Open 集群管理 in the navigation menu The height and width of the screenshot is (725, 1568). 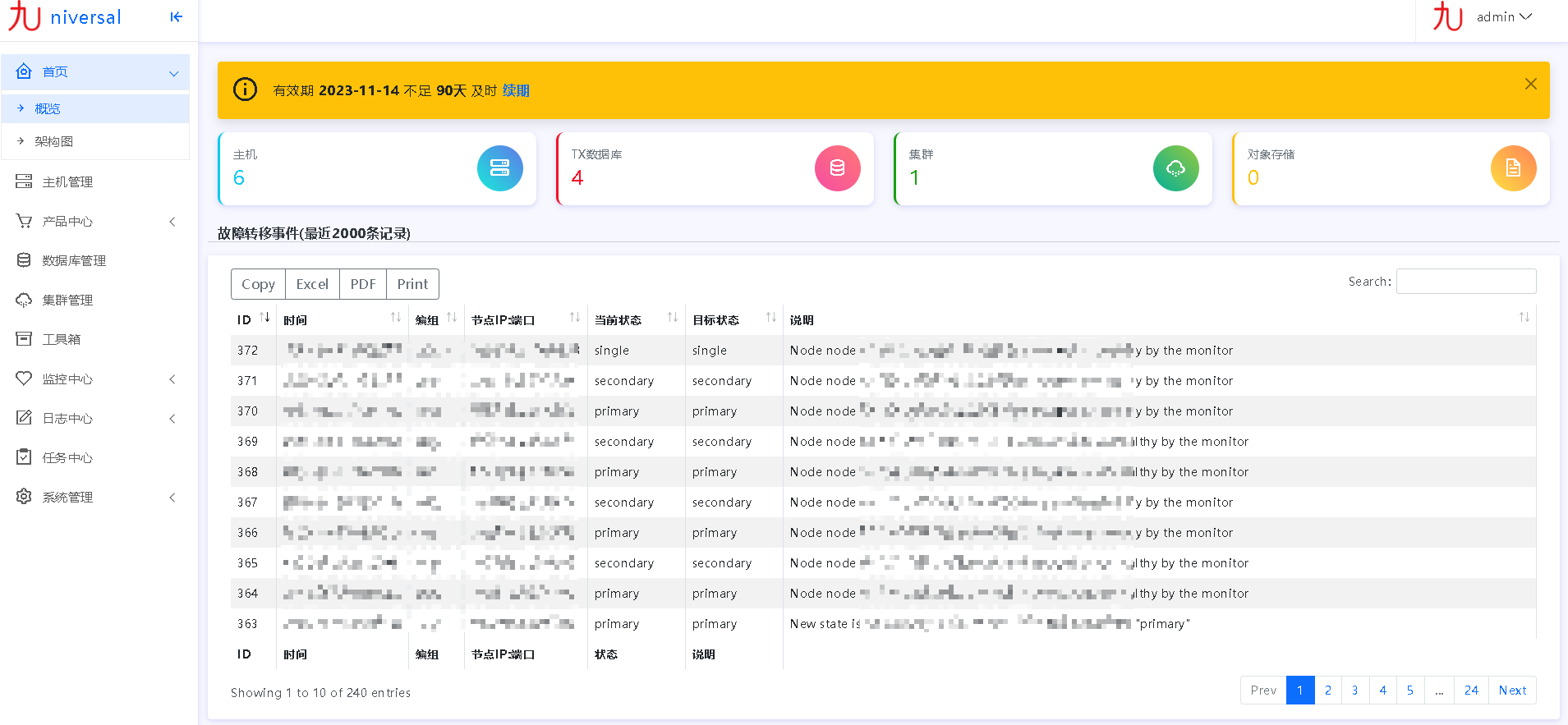coord(67,300)
